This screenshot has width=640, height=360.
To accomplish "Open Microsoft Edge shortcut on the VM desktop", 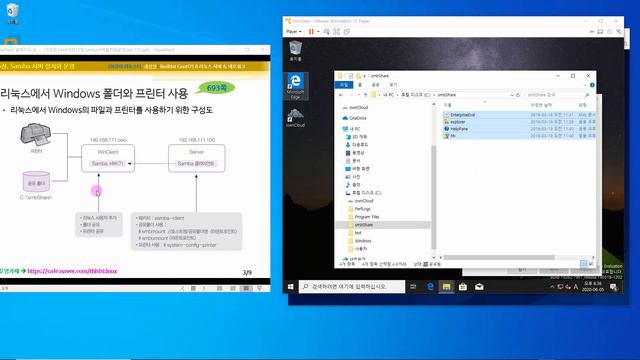I will (296, 86).
